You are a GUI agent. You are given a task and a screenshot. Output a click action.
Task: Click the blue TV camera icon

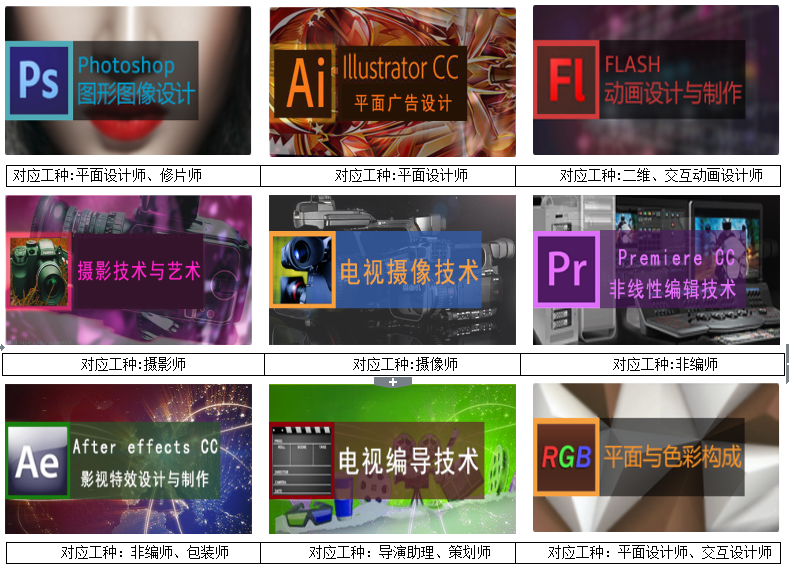tap(302, 270)
